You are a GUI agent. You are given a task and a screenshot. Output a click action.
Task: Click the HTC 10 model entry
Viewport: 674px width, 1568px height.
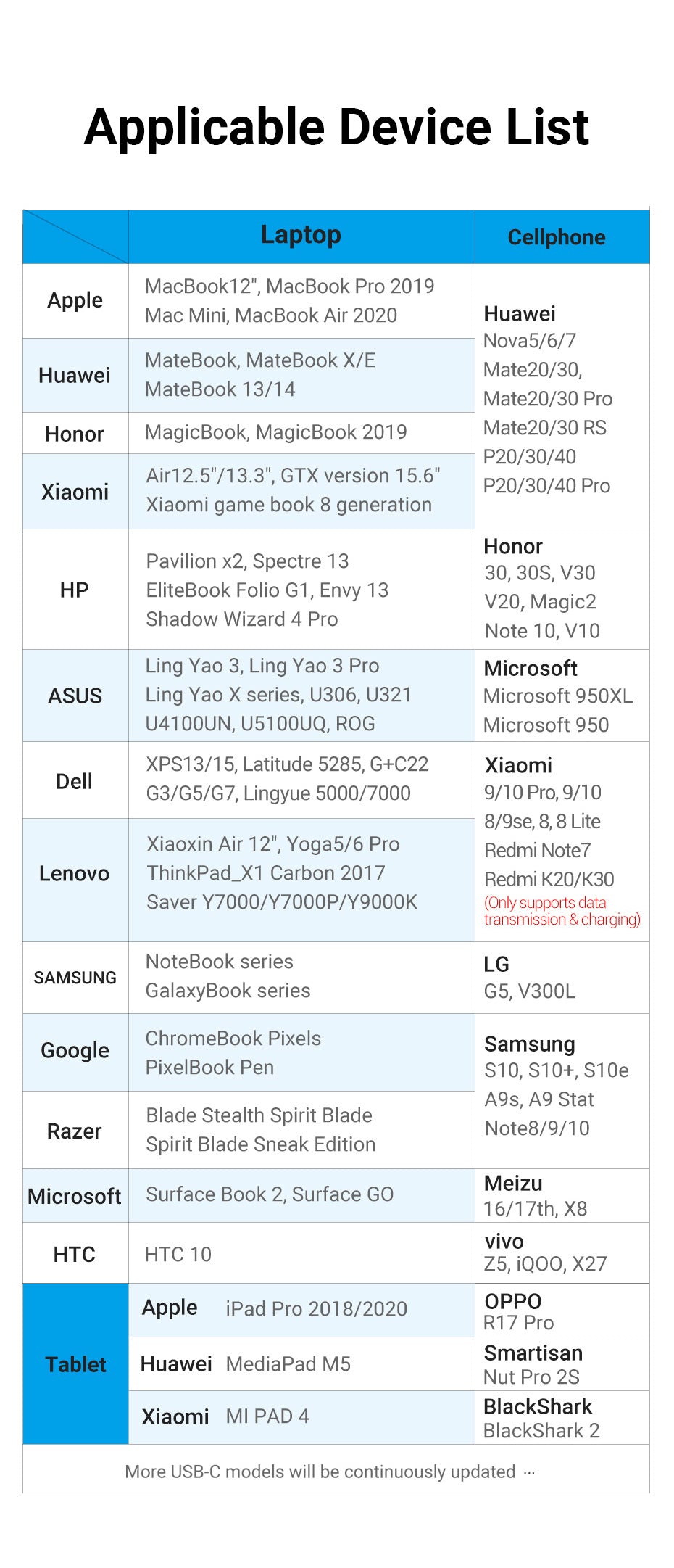pos(178,1255)
